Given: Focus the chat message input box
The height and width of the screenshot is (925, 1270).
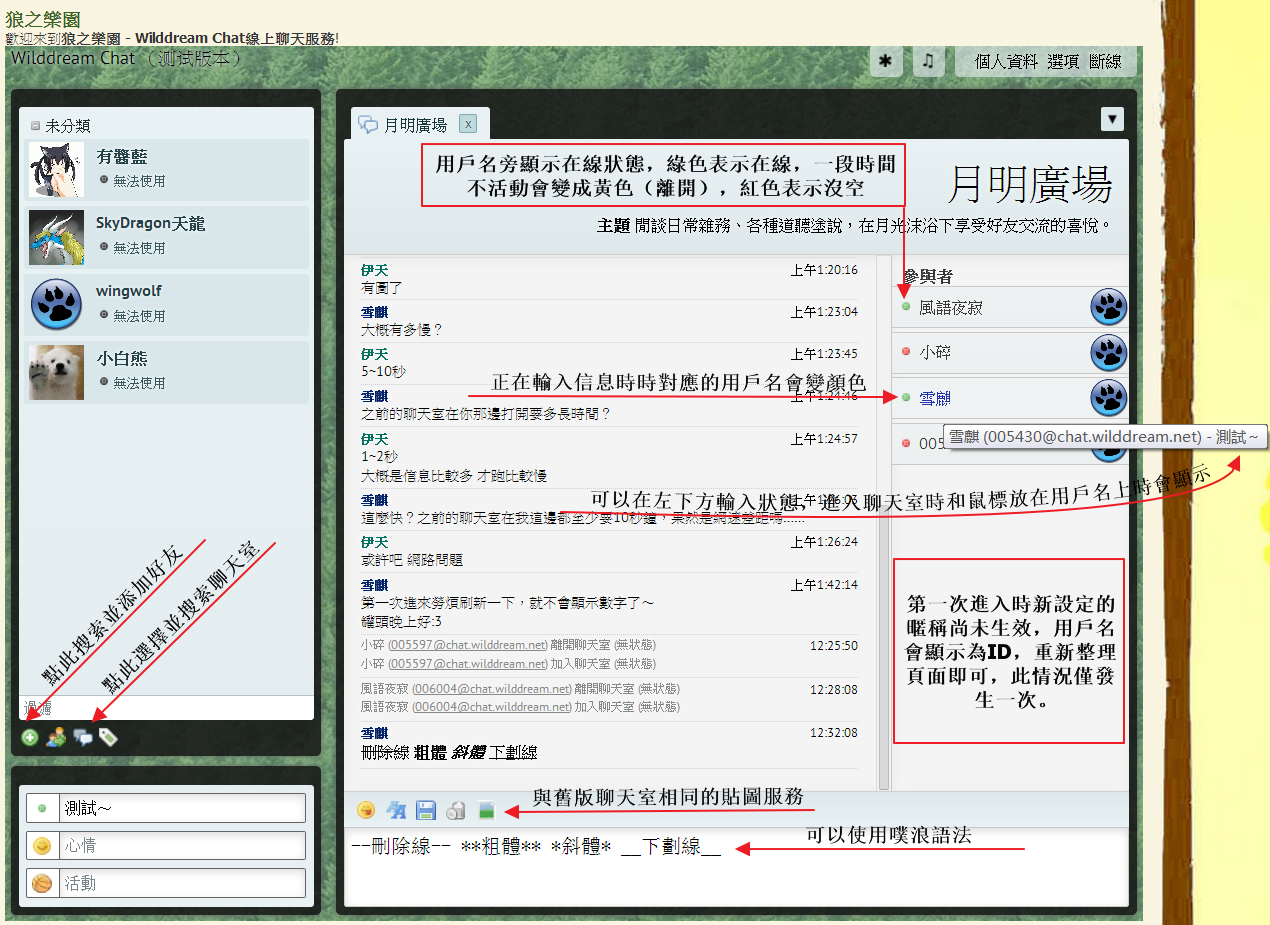Looking at the screenshot, I should (737, 866).
